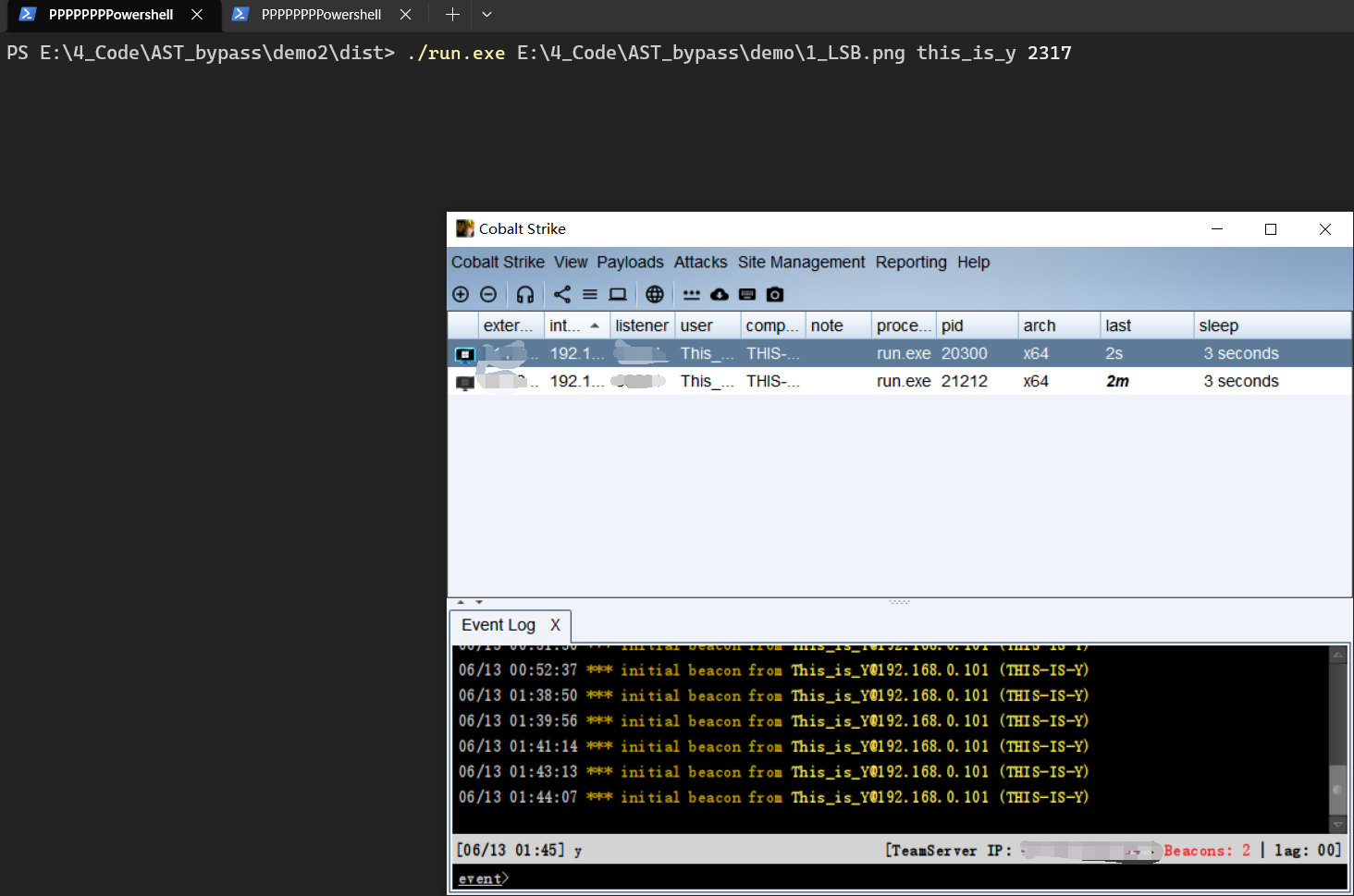
Task: Open the Cobalt Strike menu
Action: (498, 263)
